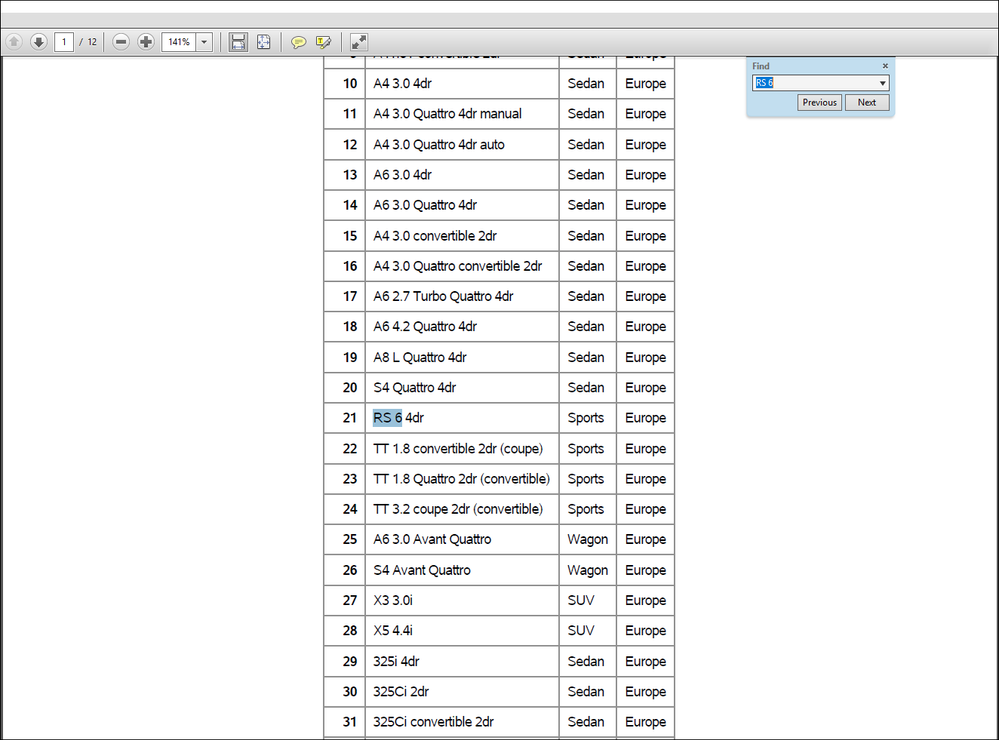This screenshot has width=999, height=740.
Task: Click Next in Find panel
Action: [866, 103]
